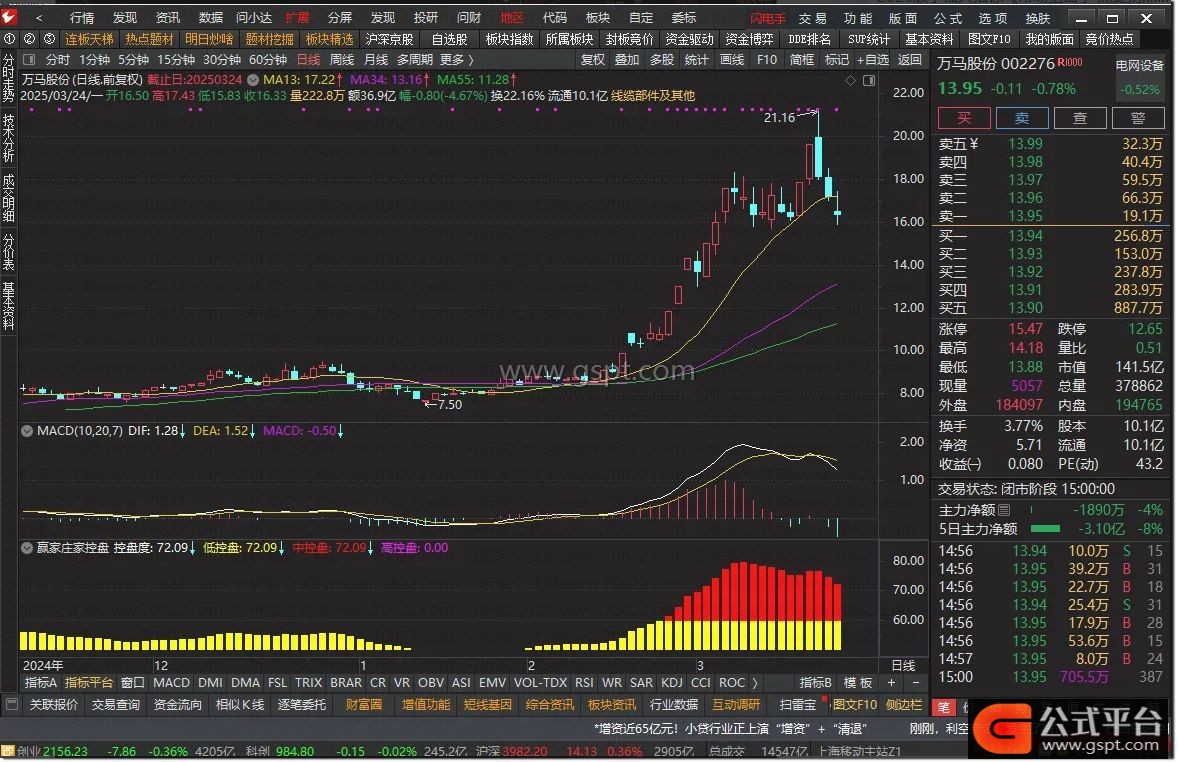Switch to 月线 monthly period
This screenshot has height=762, width=1178.
click(x=376, y=59)
